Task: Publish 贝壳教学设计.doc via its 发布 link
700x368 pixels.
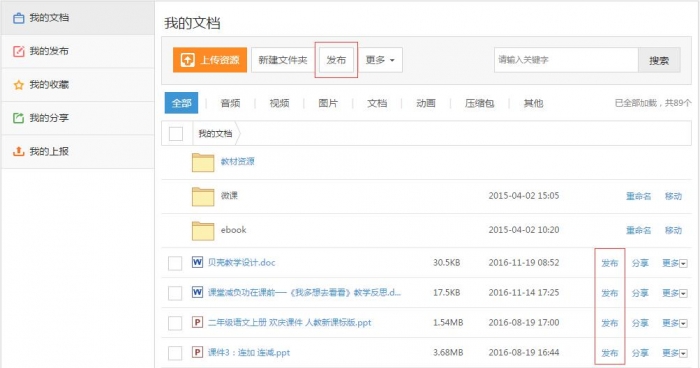Action: coord(610,263)
